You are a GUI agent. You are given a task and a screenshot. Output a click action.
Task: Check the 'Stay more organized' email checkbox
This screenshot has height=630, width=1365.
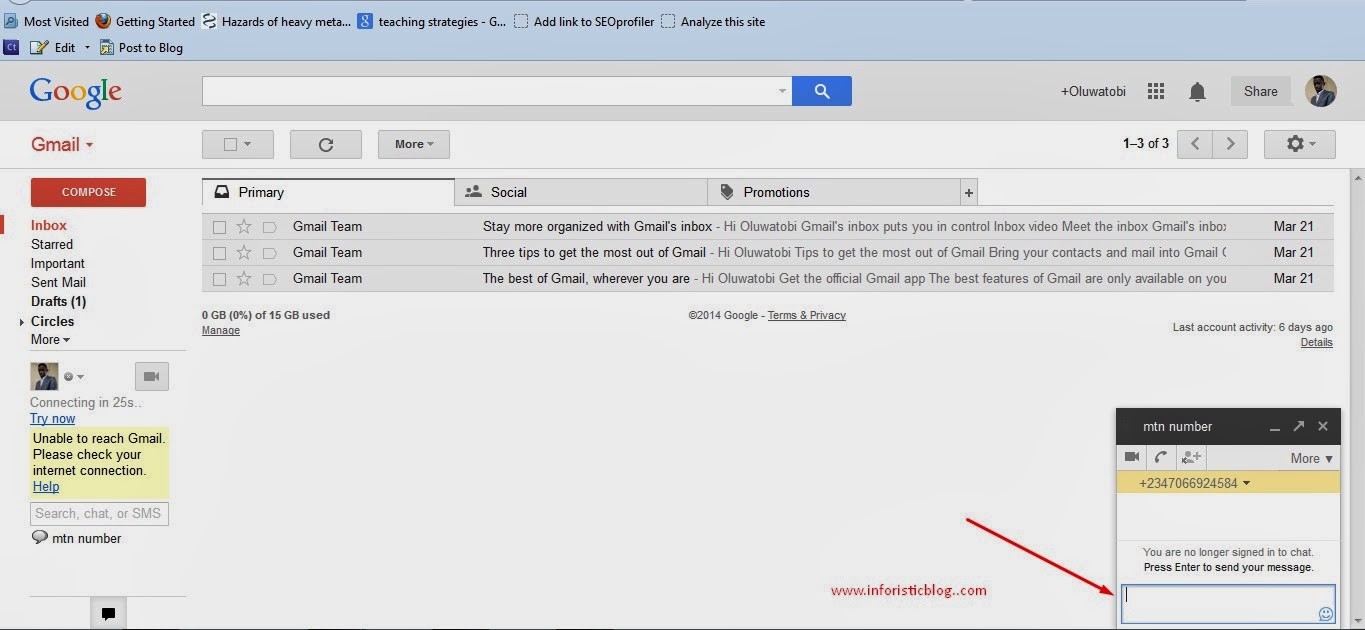219,227
